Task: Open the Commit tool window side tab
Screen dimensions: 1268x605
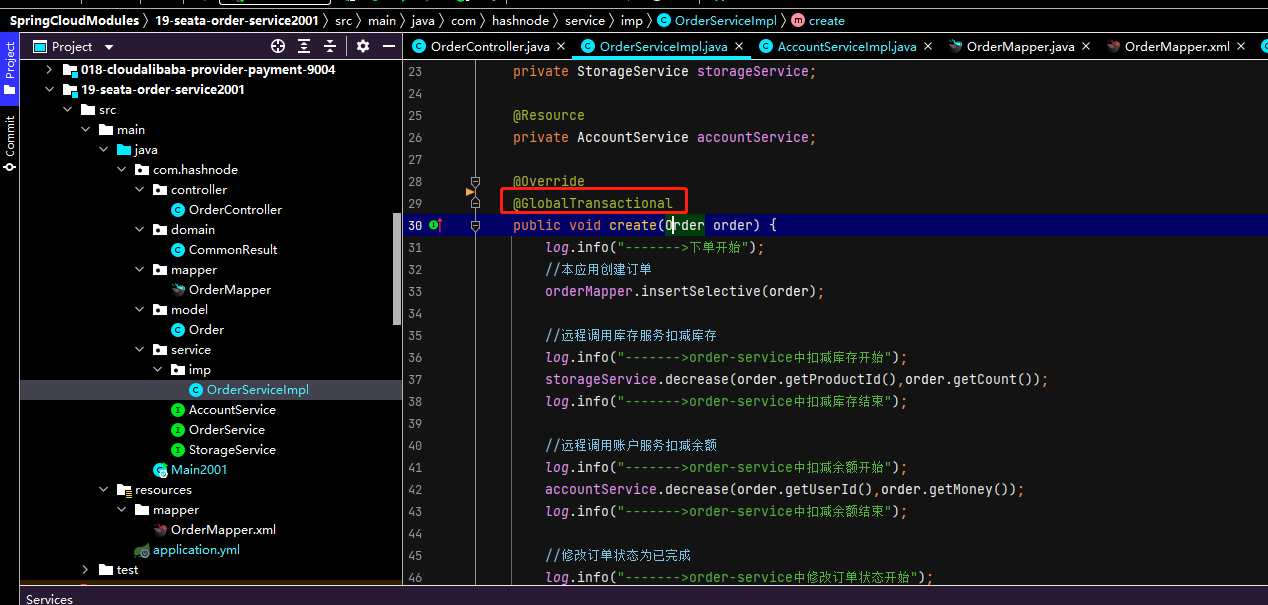Action: (10, 142)
